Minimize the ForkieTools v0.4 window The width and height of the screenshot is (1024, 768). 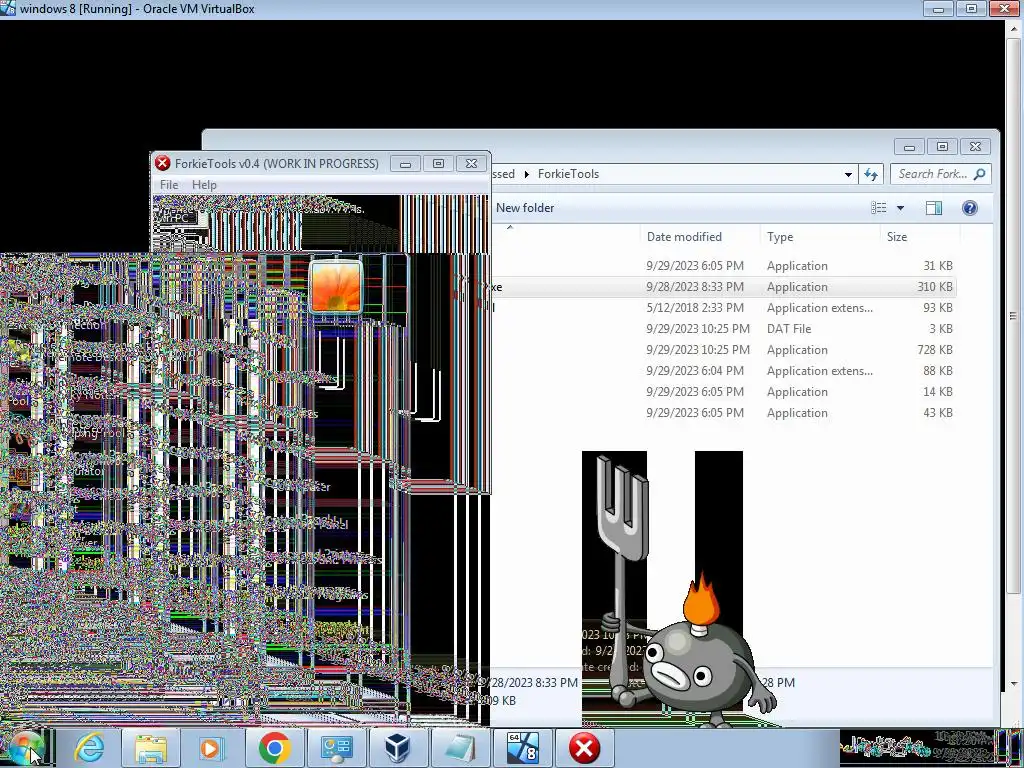(405, 163)
